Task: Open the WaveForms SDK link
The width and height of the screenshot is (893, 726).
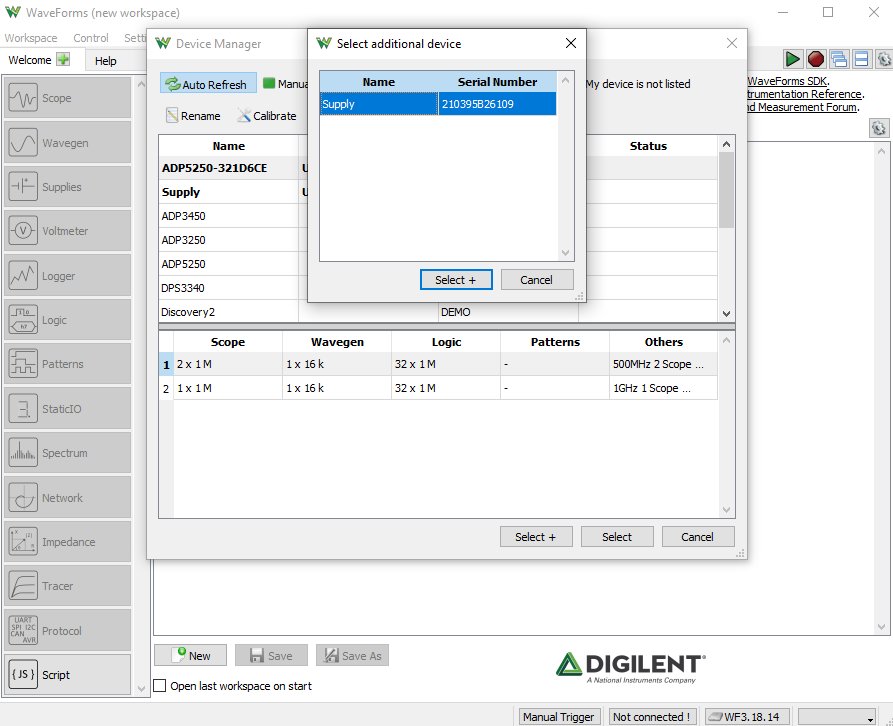Action: click(787, 81)
